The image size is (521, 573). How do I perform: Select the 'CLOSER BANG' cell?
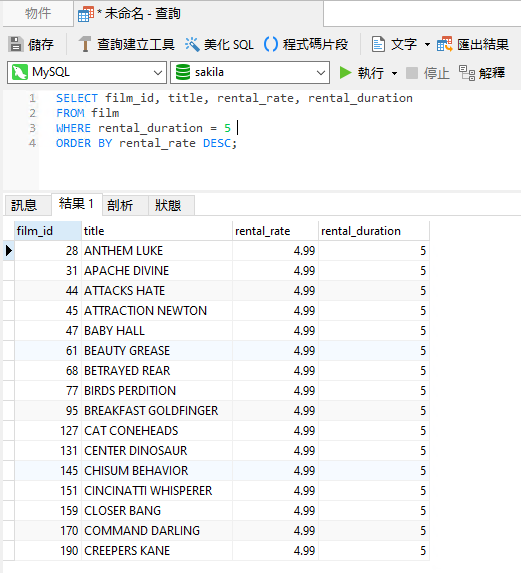(157, 511)
